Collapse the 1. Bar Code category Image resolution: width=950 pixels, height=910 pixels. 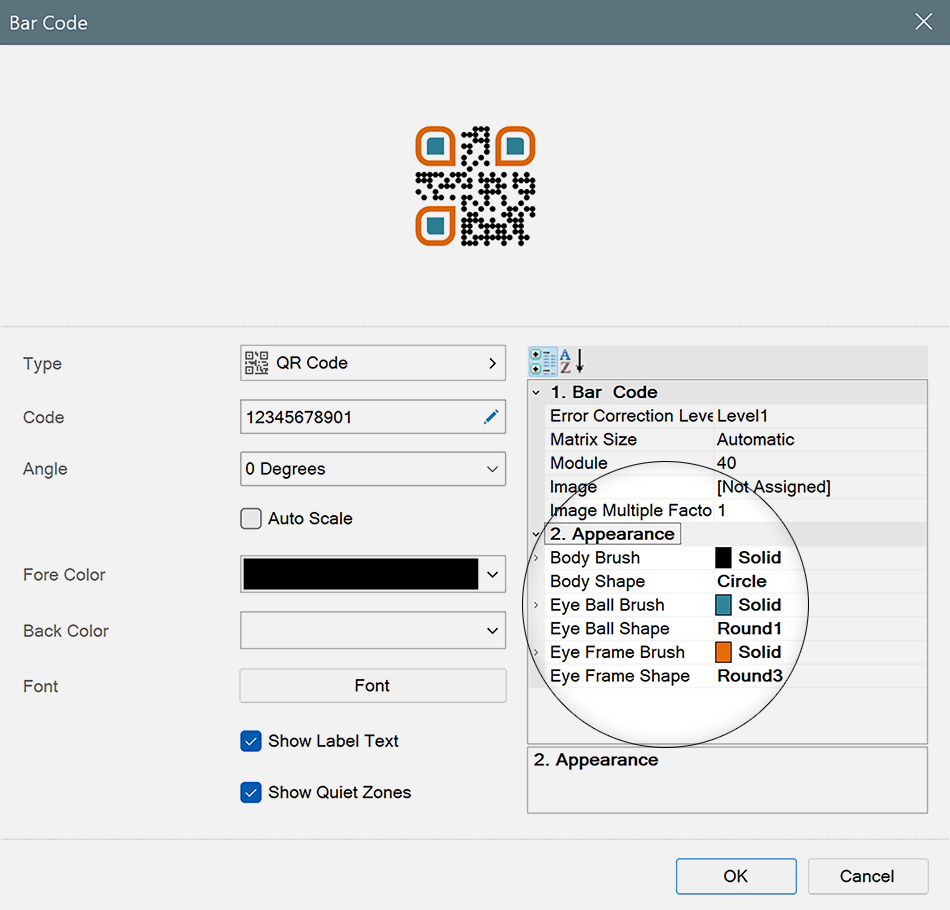(536, 393)
